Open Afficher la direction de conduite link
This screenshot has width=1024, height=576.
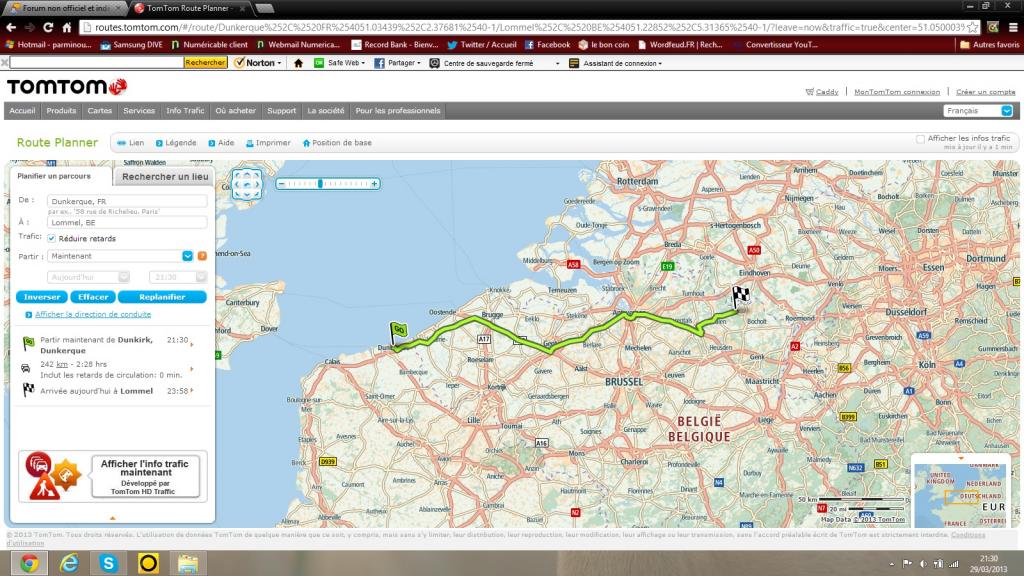tap(93, 314)
